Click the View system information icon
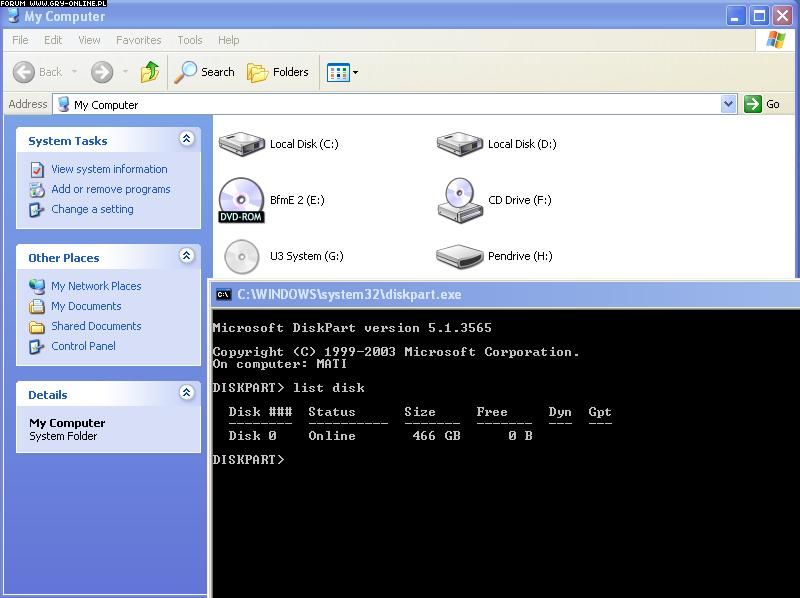The image size is (800, 598). pos(37,169)
